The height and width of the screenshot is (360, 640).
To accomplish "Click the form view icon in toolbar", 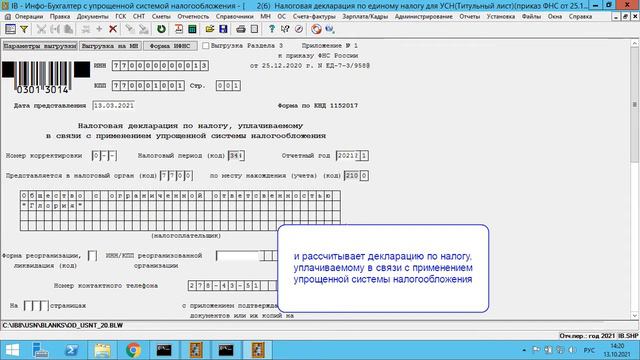I will tap(10, 29).
